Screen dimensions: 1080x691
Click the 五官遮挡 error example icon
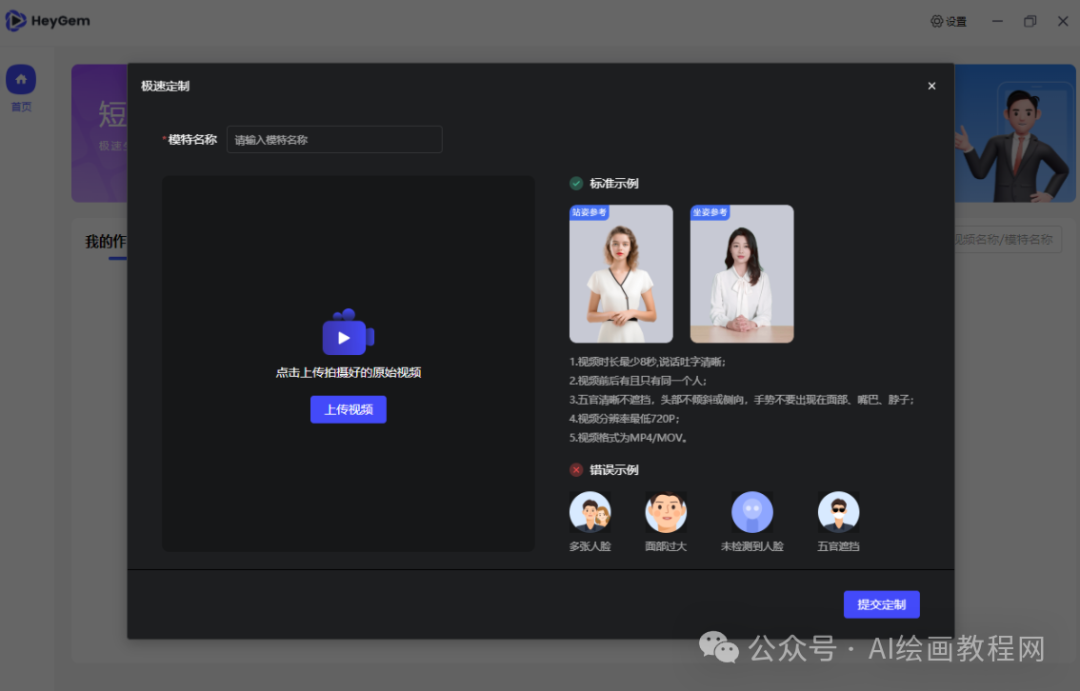tap(838, 512)
